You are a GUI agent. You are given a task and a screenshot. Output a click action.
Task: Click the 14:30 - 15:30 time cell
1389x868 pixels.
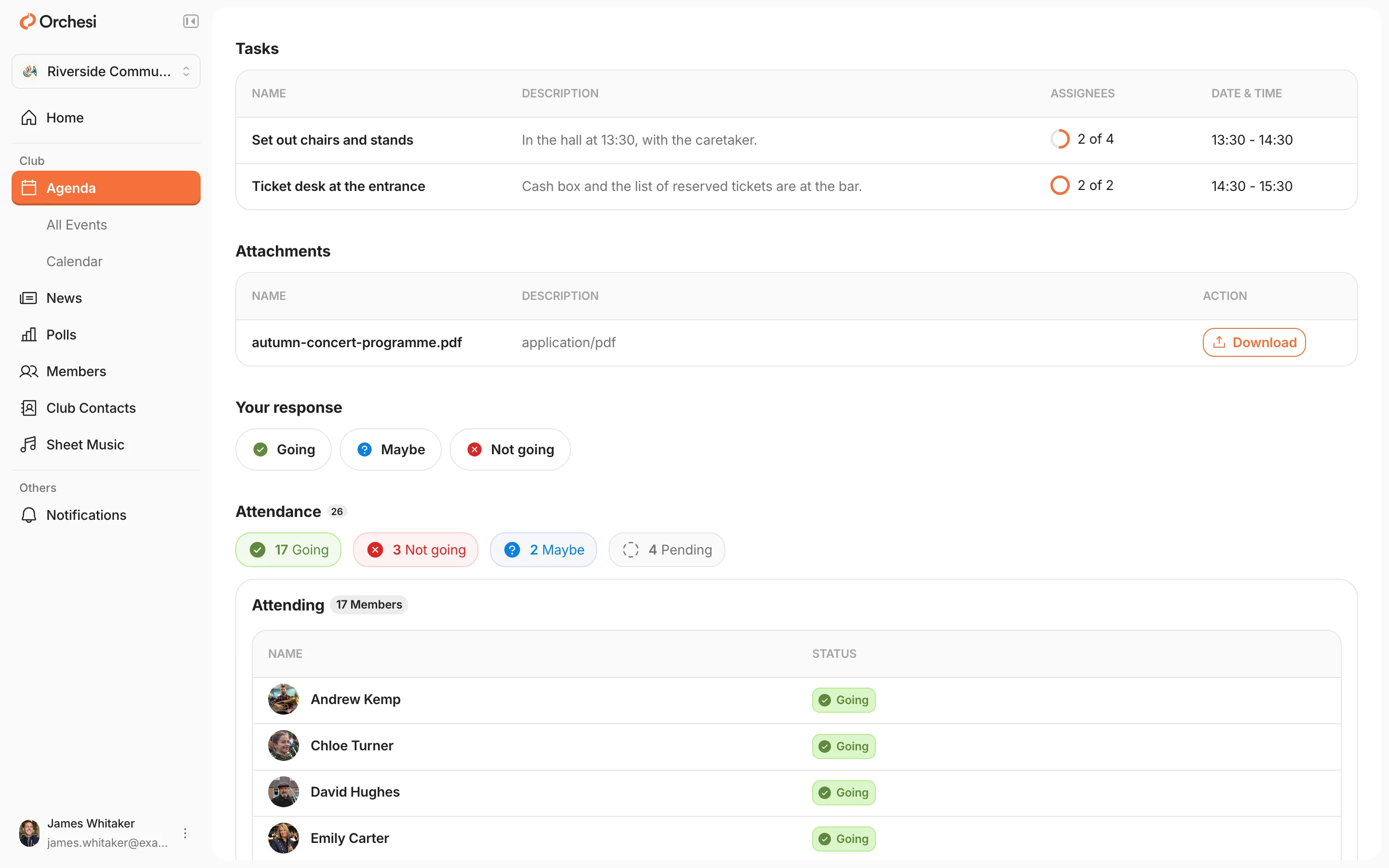coord(1252,187)
